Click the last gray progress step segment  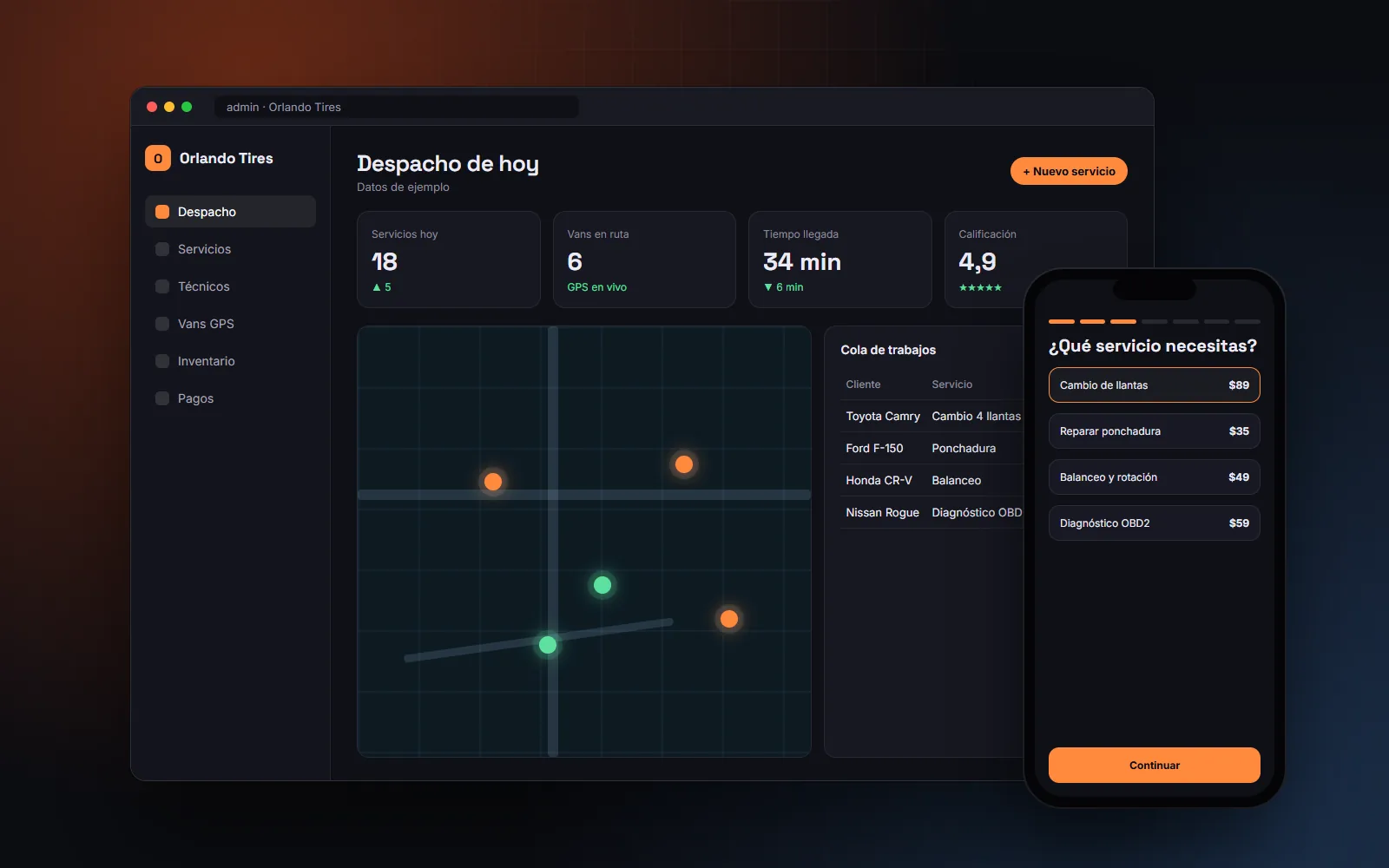(1247, 322)
